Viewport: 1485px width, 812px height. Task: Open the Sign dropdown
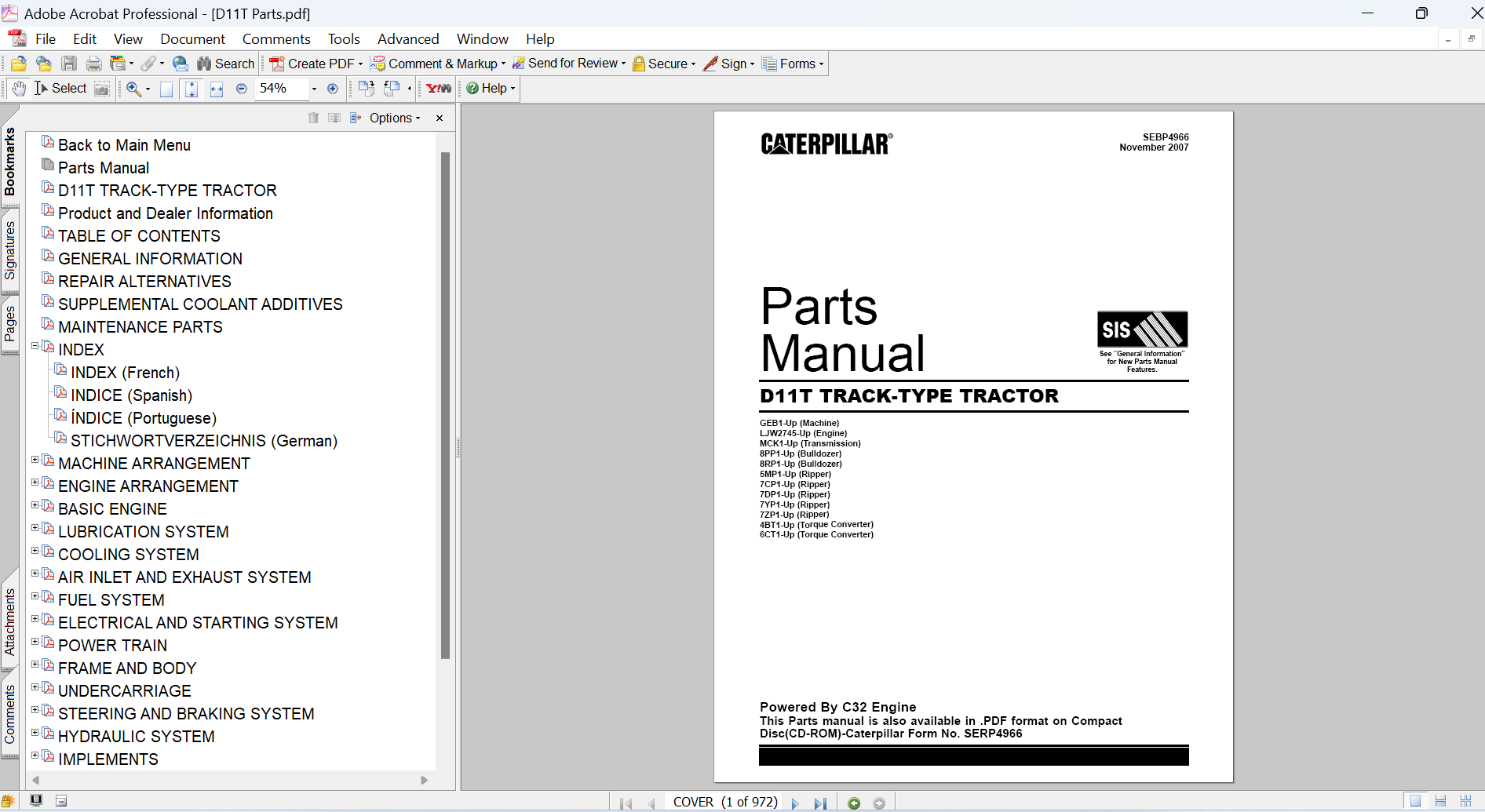tap(729, 64)
